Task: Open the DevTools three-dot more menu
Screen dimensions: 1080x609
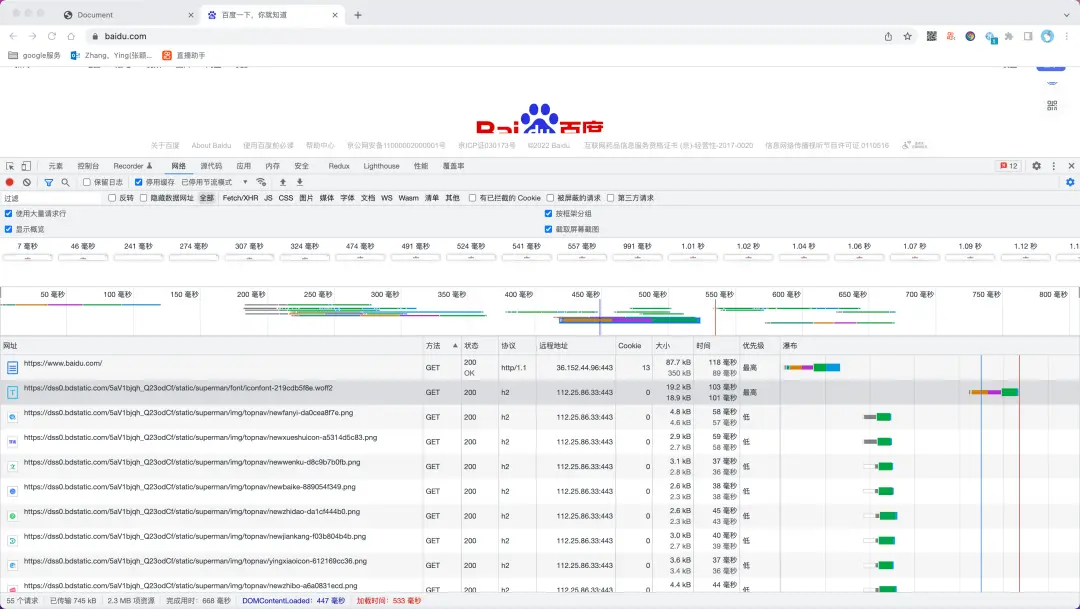Action: [1054, 166]
